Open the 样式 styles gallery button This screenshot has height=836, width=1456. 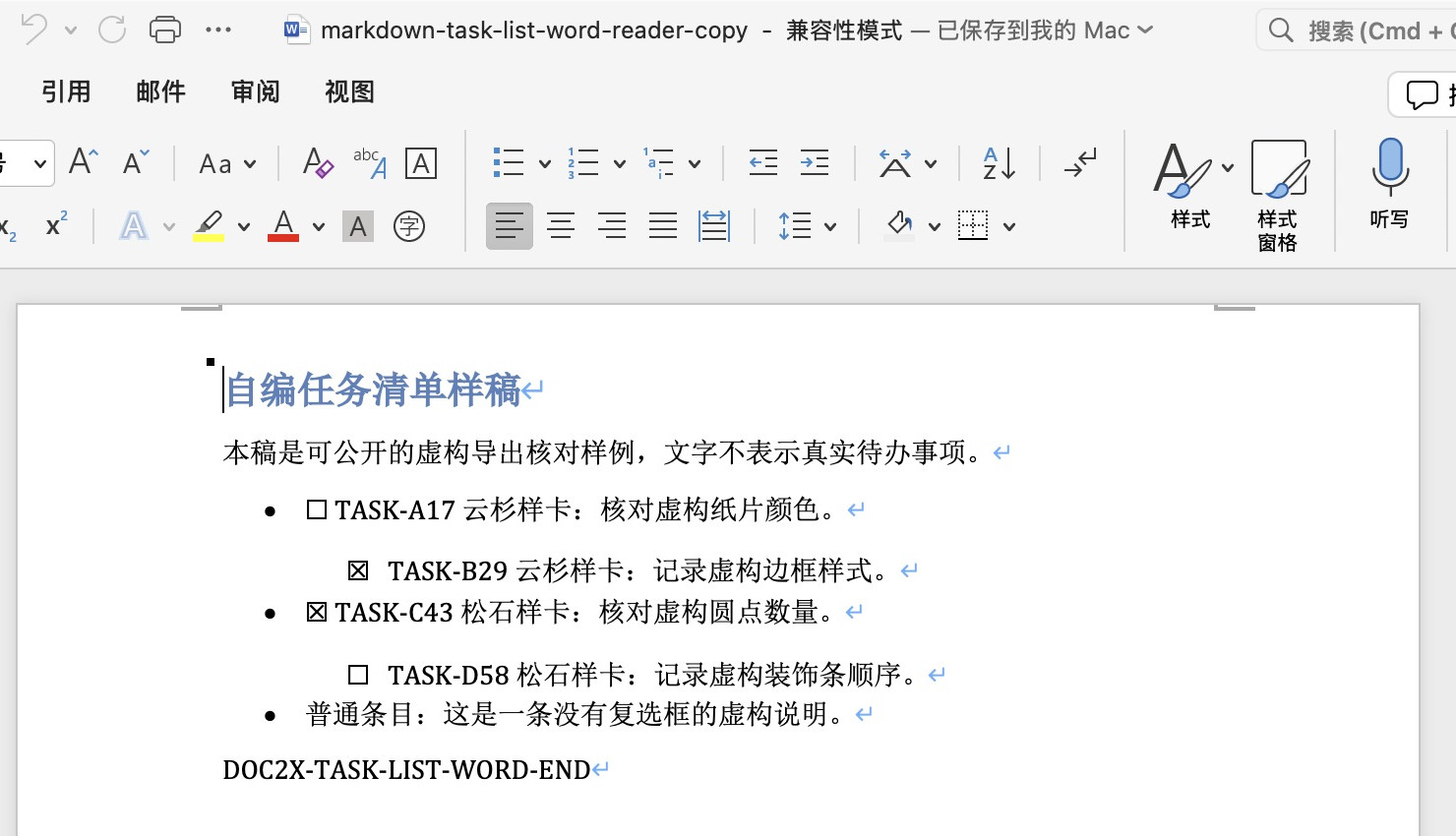coord(1190,187)
